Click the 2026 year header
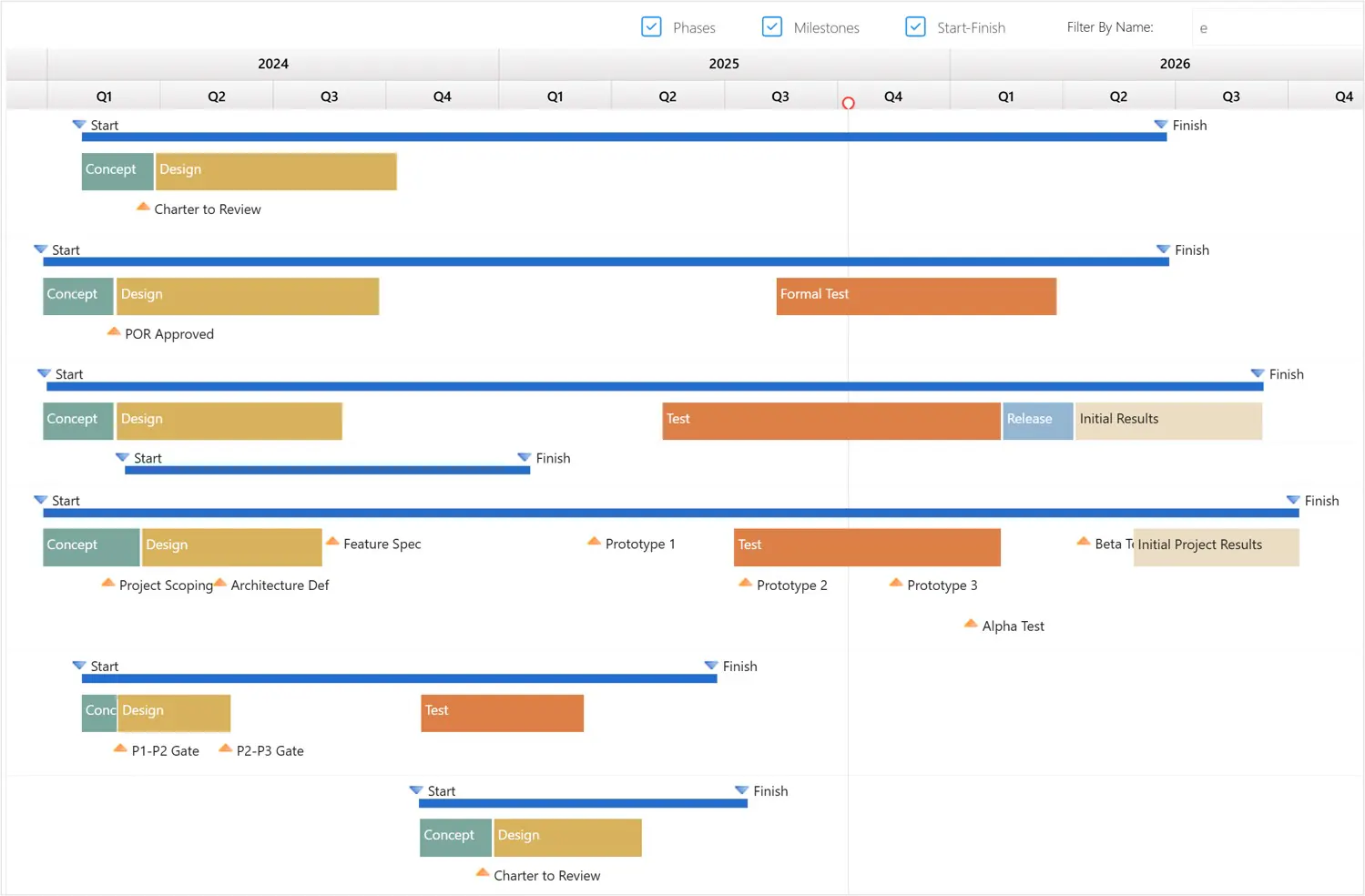1365x896 pixels. [1156, 64]
